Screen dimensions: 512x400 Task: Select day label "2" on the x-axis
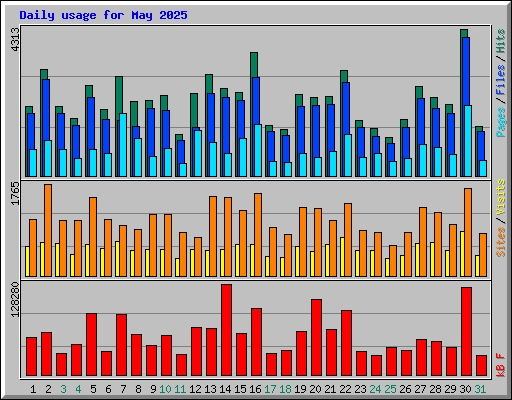click(48, 389)
